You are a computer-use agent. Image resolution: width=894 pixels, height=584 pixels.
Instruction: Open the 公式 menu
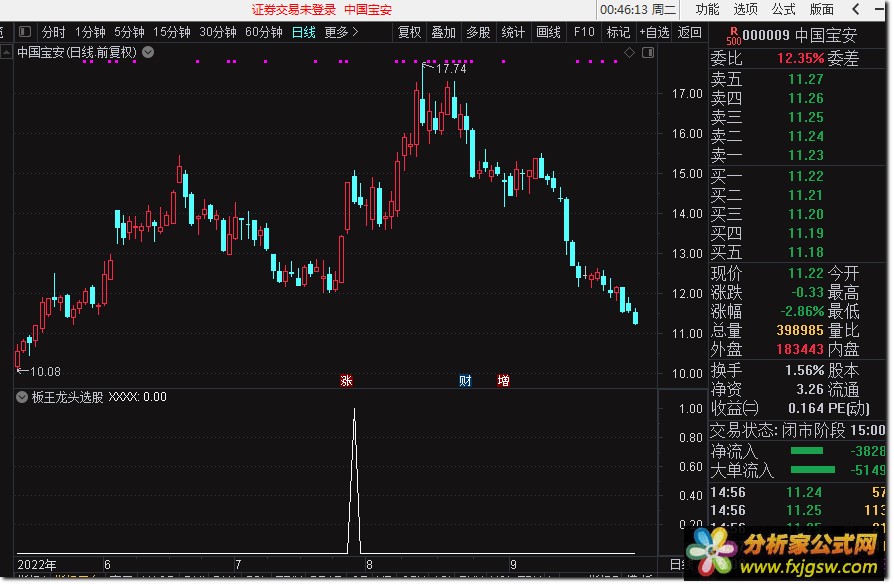tap(783, 9)
